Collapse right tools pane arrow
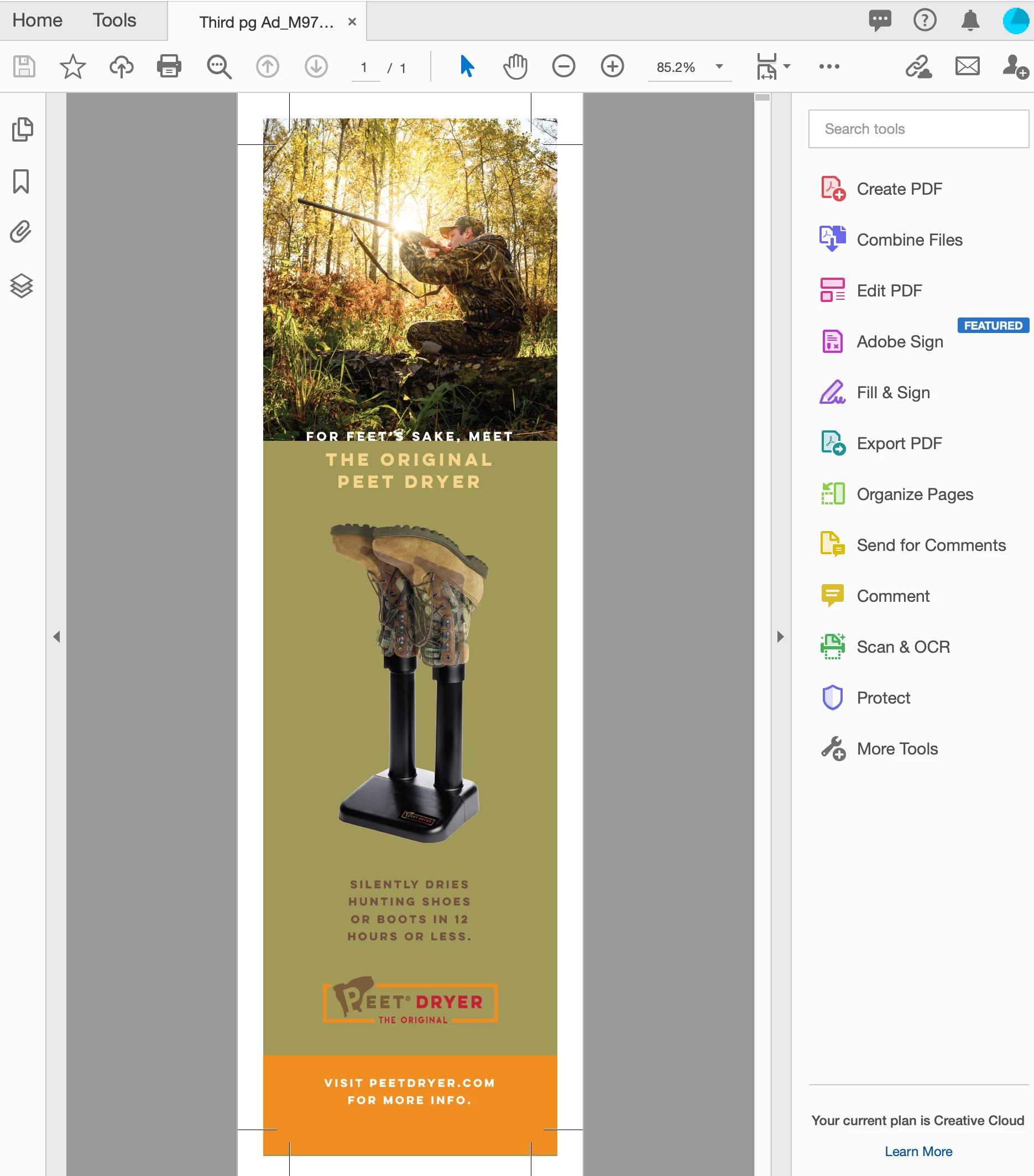 point(780,637)
